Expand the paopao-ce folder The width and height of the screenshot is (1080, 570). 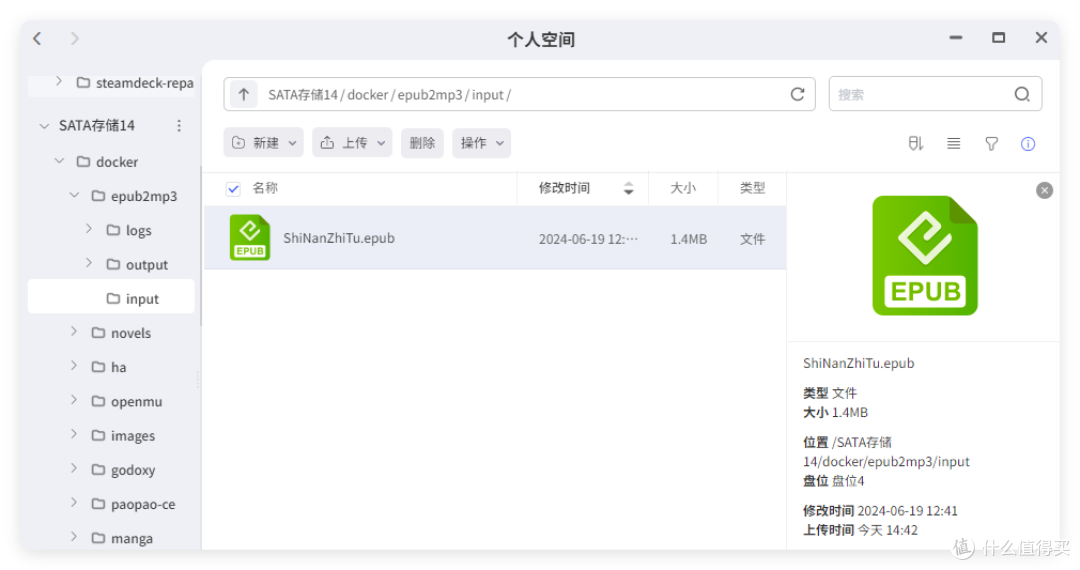click(74, 503)
